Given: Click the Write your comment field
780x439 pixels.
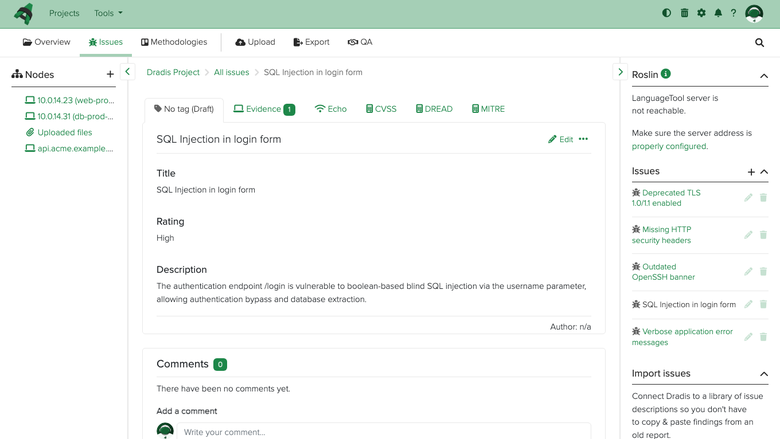Looking at the screenshot, I should coord(384,432).
